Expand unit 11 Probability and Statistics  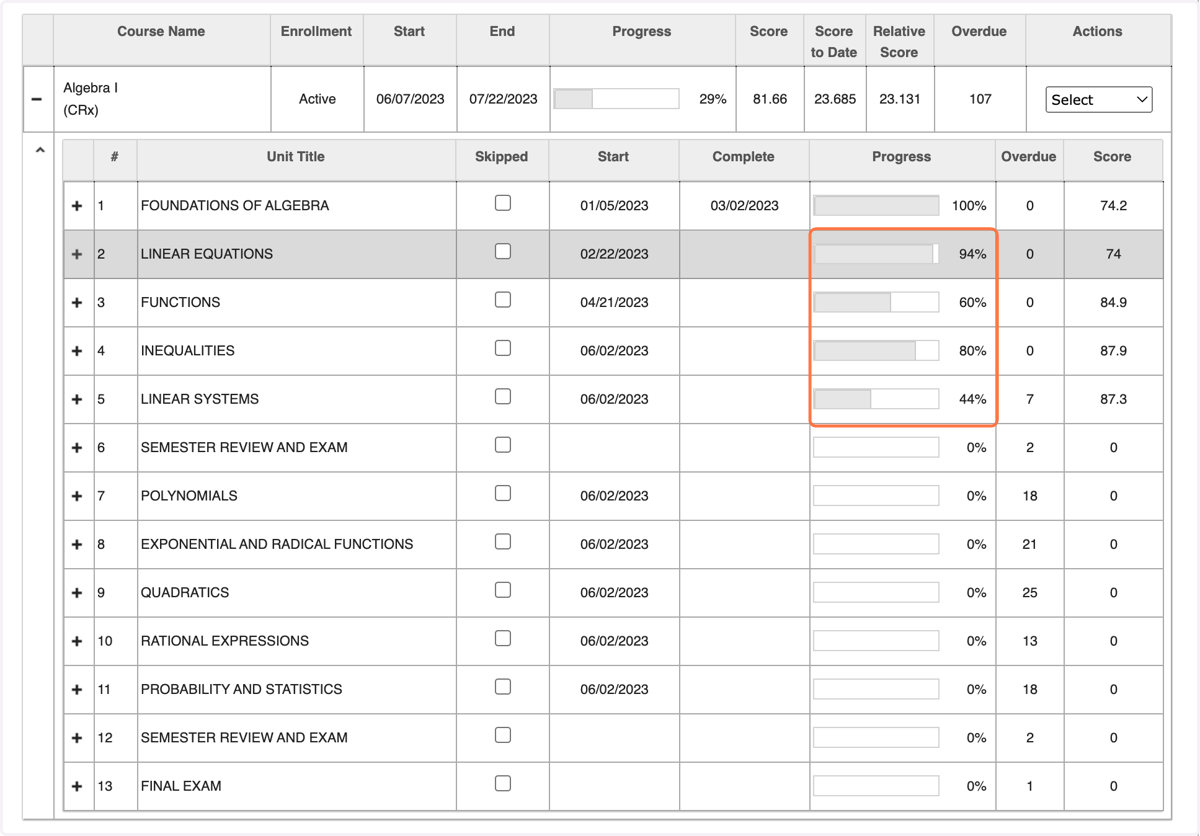77,690
